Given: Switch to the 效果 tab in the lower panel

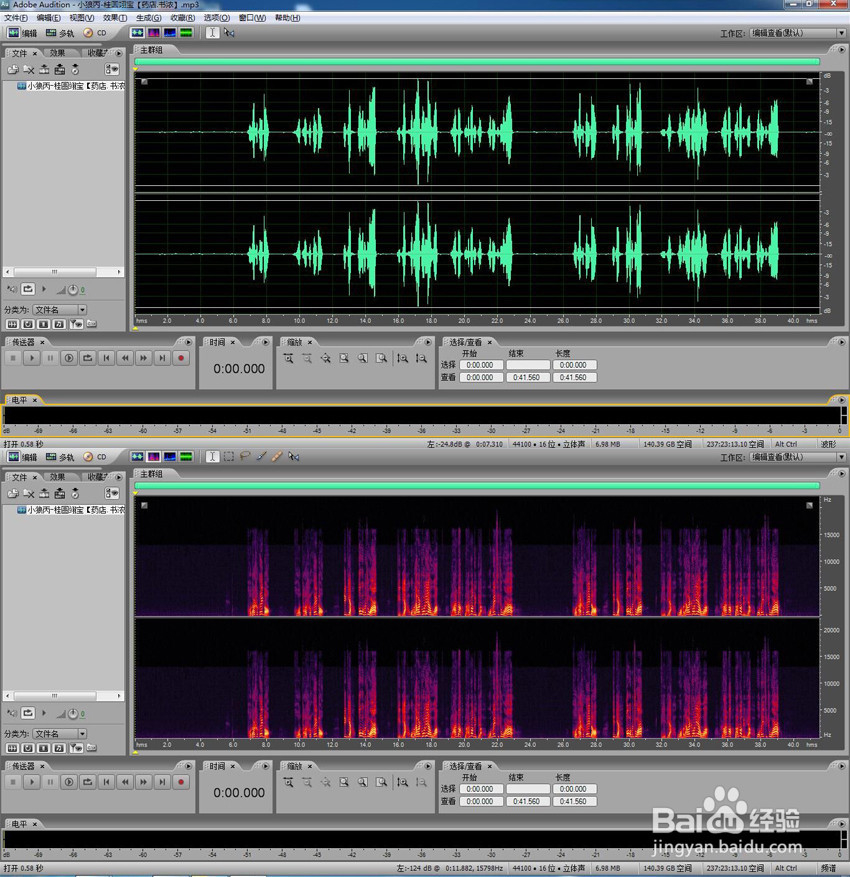Looking at the screenshot, I should pyautogui.click(x=57, y=477).
